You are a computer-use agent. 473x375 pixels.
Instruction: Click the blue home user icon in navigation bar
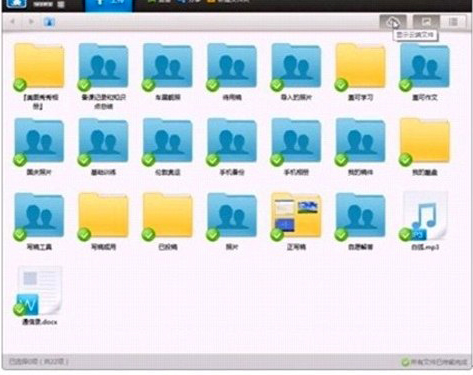pyautogui.click(x=49, y=22)
